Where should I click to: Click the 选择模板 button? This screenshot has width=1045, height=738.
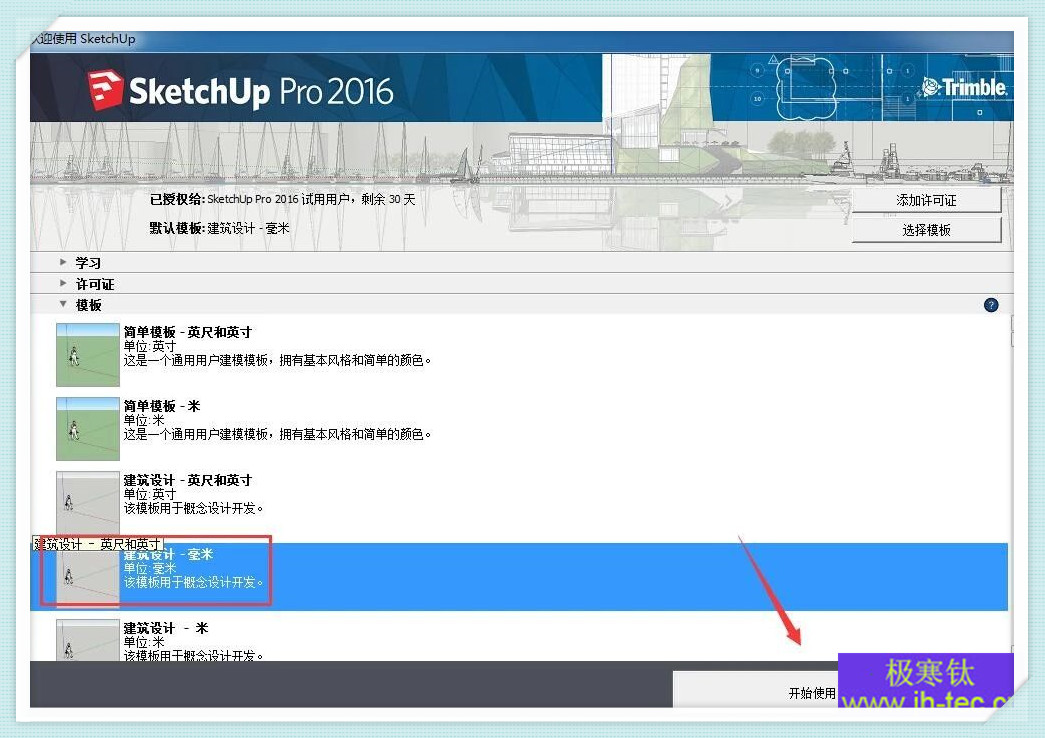926,230
